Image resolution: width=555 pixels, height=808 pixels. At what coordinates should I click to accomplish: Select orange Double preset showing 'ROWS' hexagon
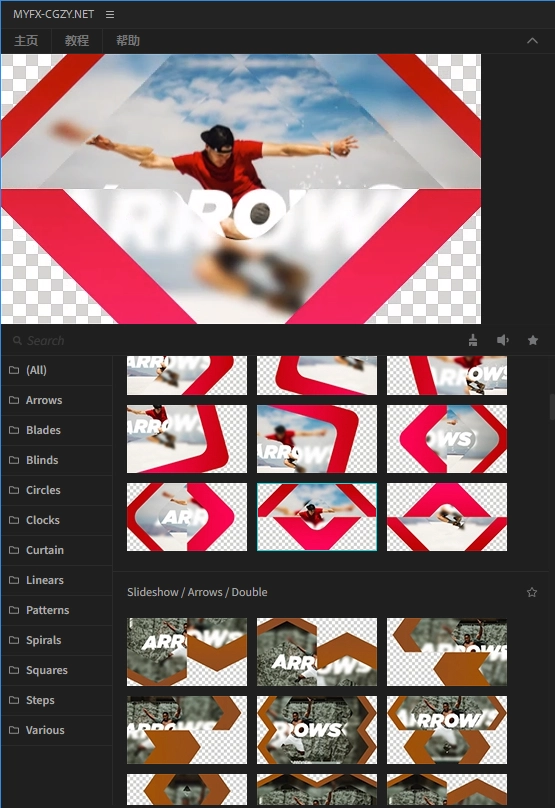(317, 730)
